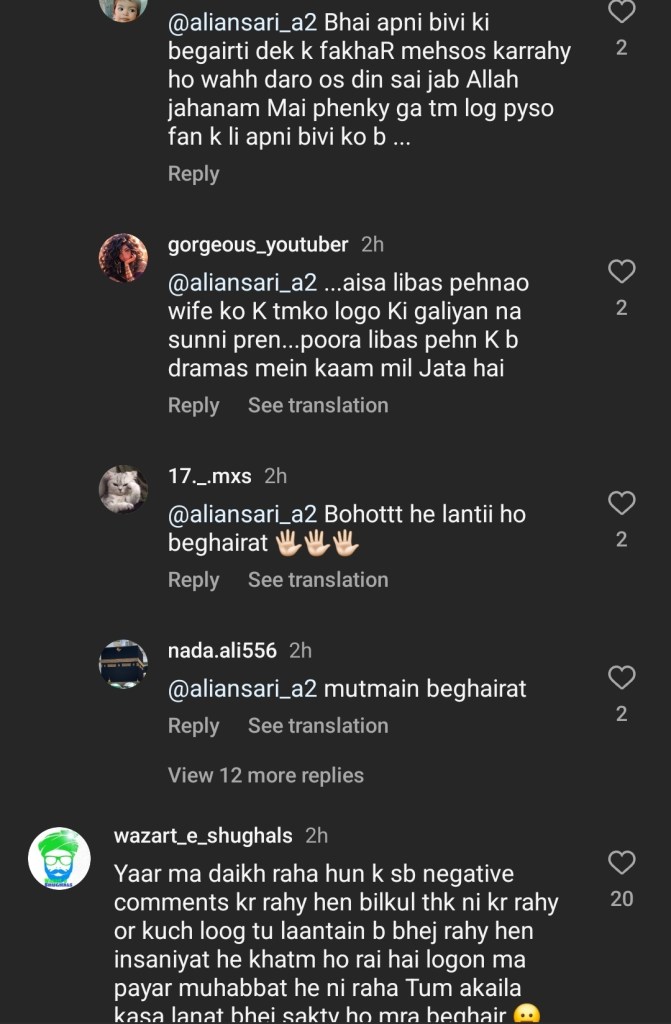Open the wazart_e_shughals username
The height and width of the screenshot is (1024, 671).
[203, 835]
